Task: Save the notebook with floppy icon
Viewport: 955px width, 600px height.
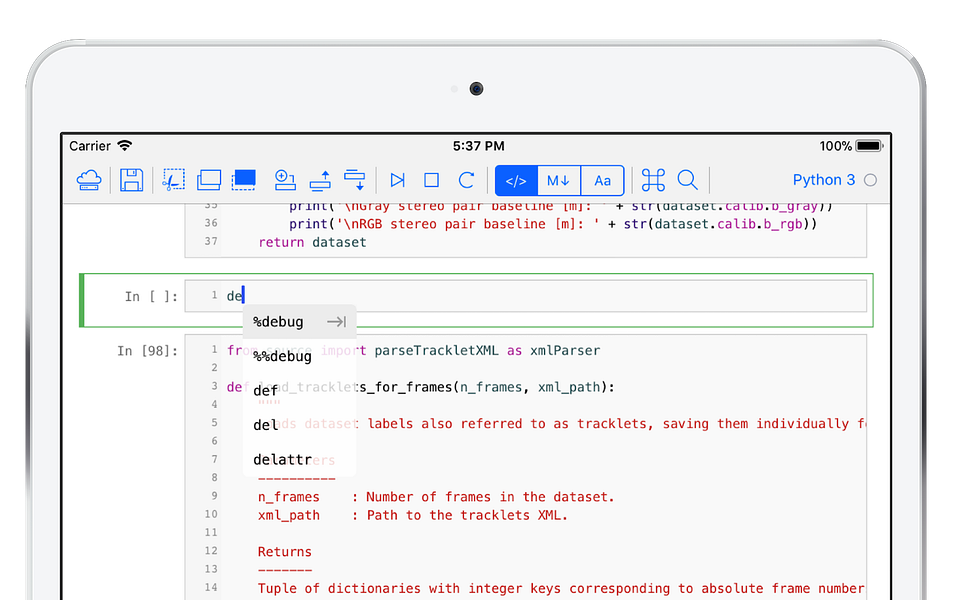Action: click(131, 180)
